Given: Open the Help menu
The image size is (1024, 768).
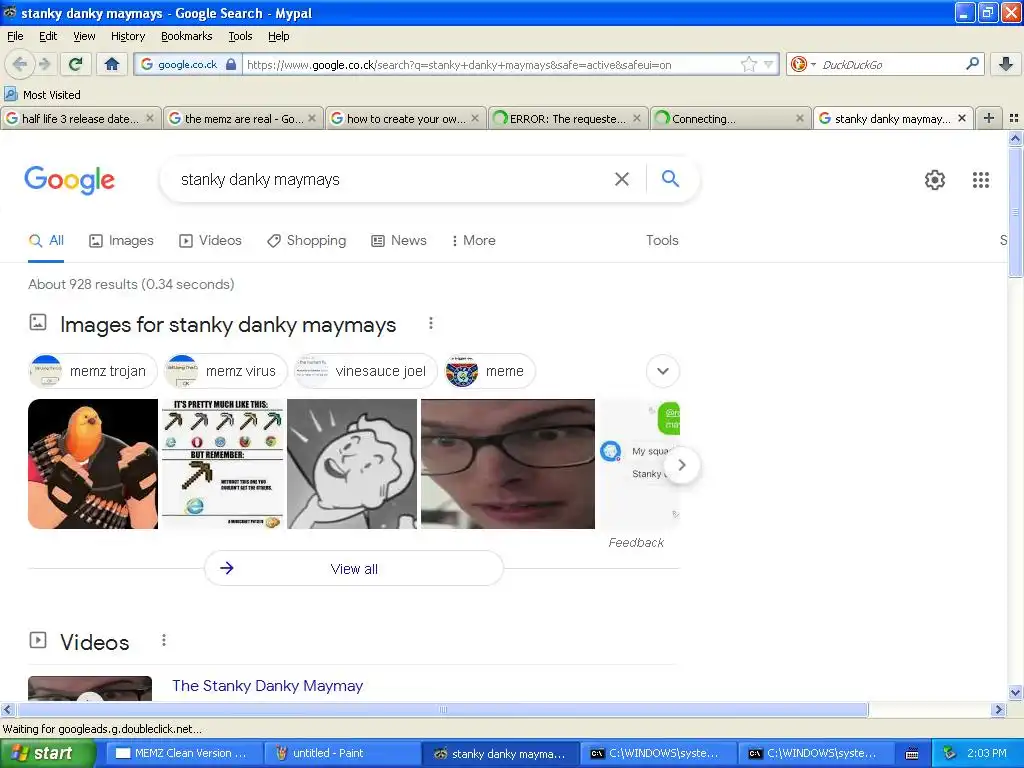Looking at the screenshot, I should 278,36.
